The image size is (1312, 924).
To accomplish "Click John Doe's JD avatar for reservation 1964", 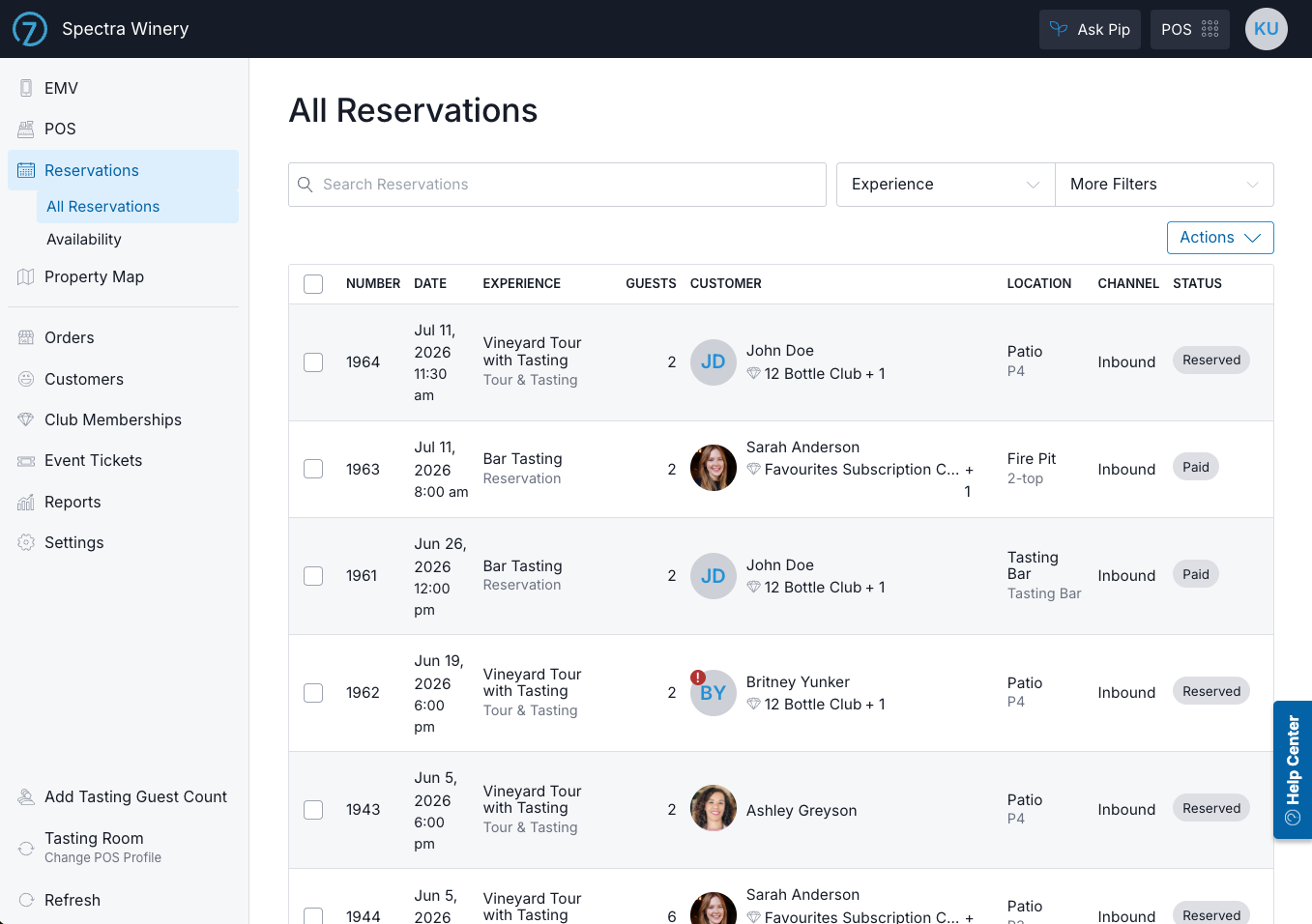I will 714,362.
